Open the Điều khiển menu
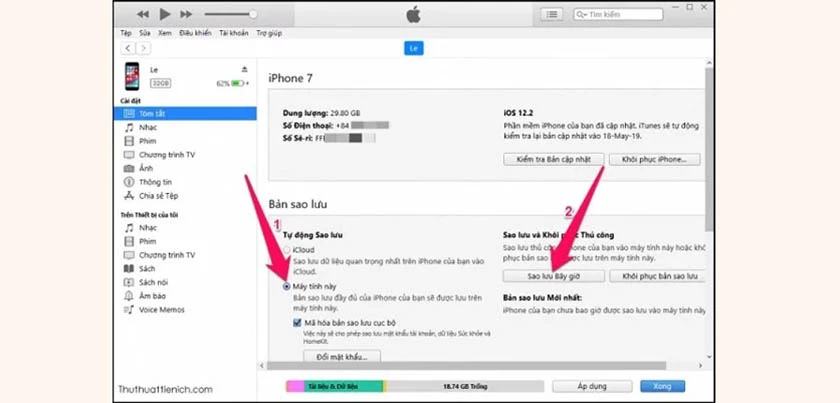Image resolution: width=840 pixels, height=403 pixels. pos(196,33)
